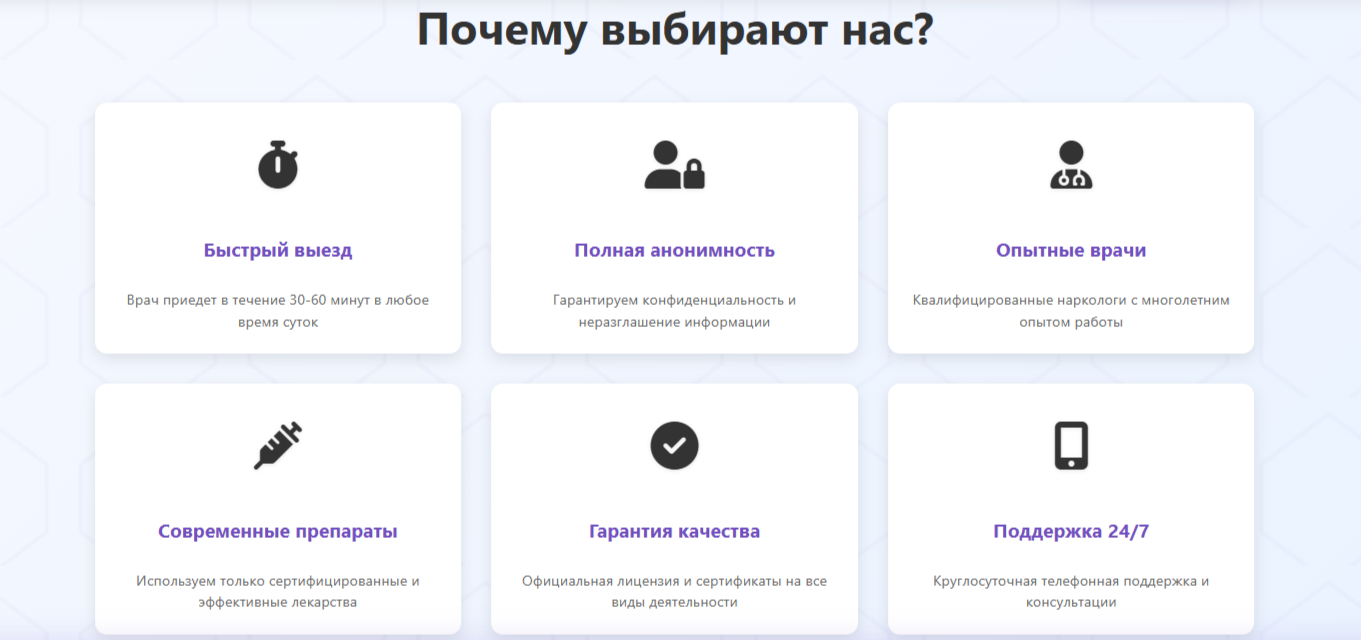The width and height of the screenshot is (1361, 640).
Task: Select the heading Поддержка 24/7
Action: (x=1071, y=531)
